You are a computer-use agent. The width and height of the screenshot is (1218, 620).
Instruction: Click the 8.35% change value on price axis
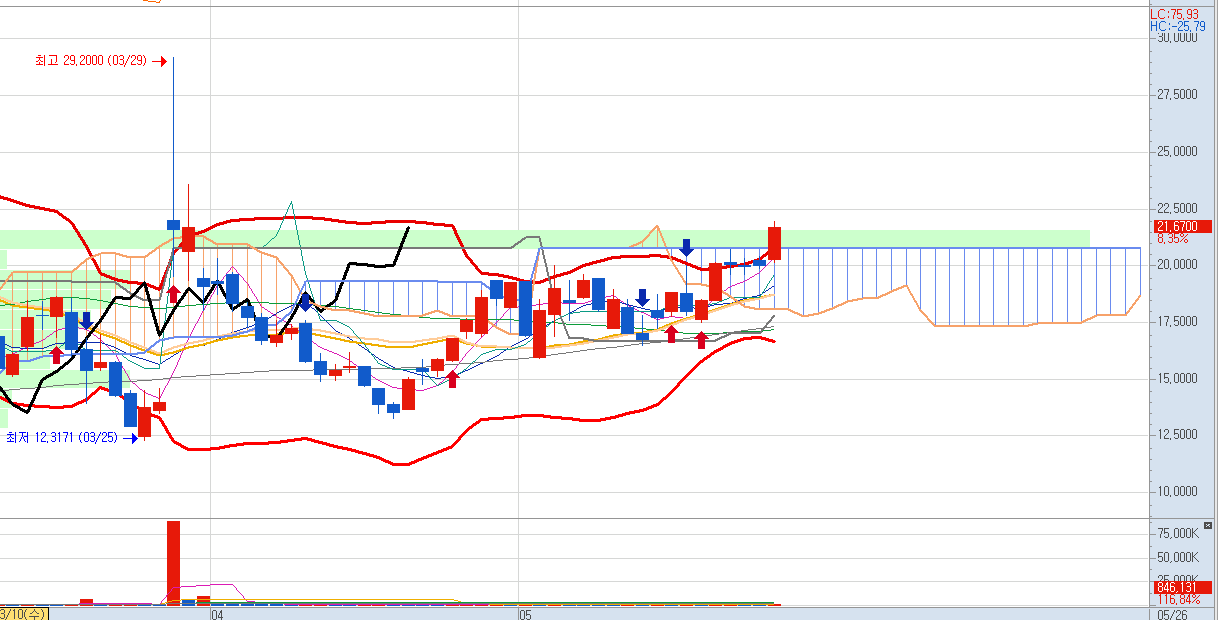[1172, 239]
